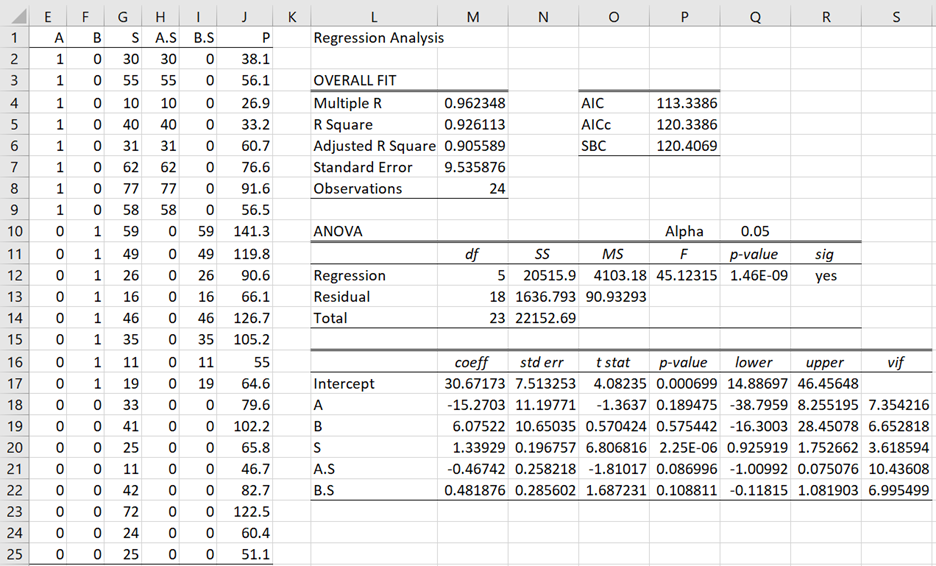Image resolution: width=936 pixels, height=566 pixels.
Task: Select coefficient for A, -15.2703
Action: [x=473, y=405]
